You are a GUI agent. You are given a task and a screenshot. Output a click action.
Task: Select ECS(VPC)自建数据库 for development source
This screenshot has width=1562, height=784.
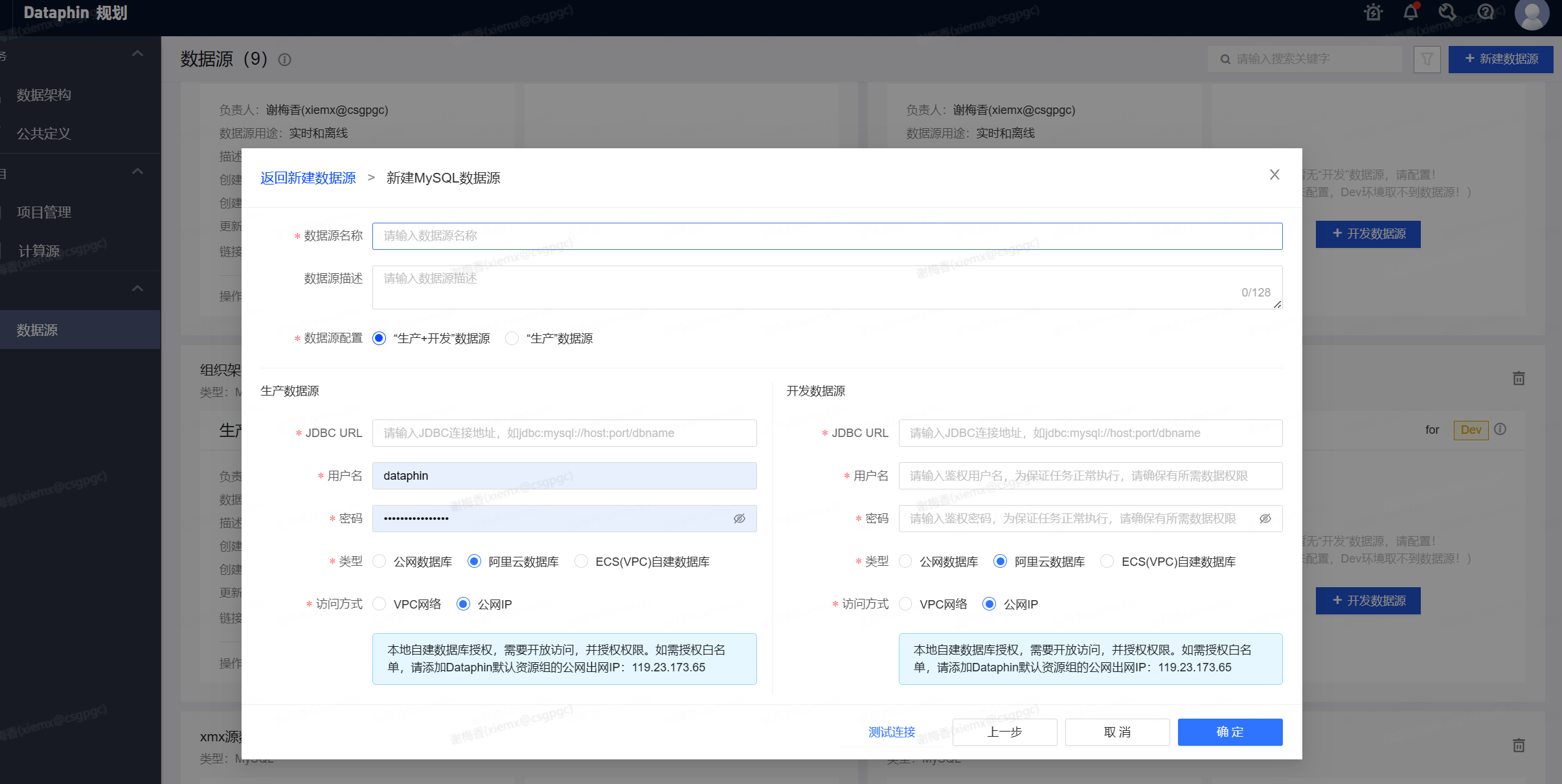tap(1107, 561)
